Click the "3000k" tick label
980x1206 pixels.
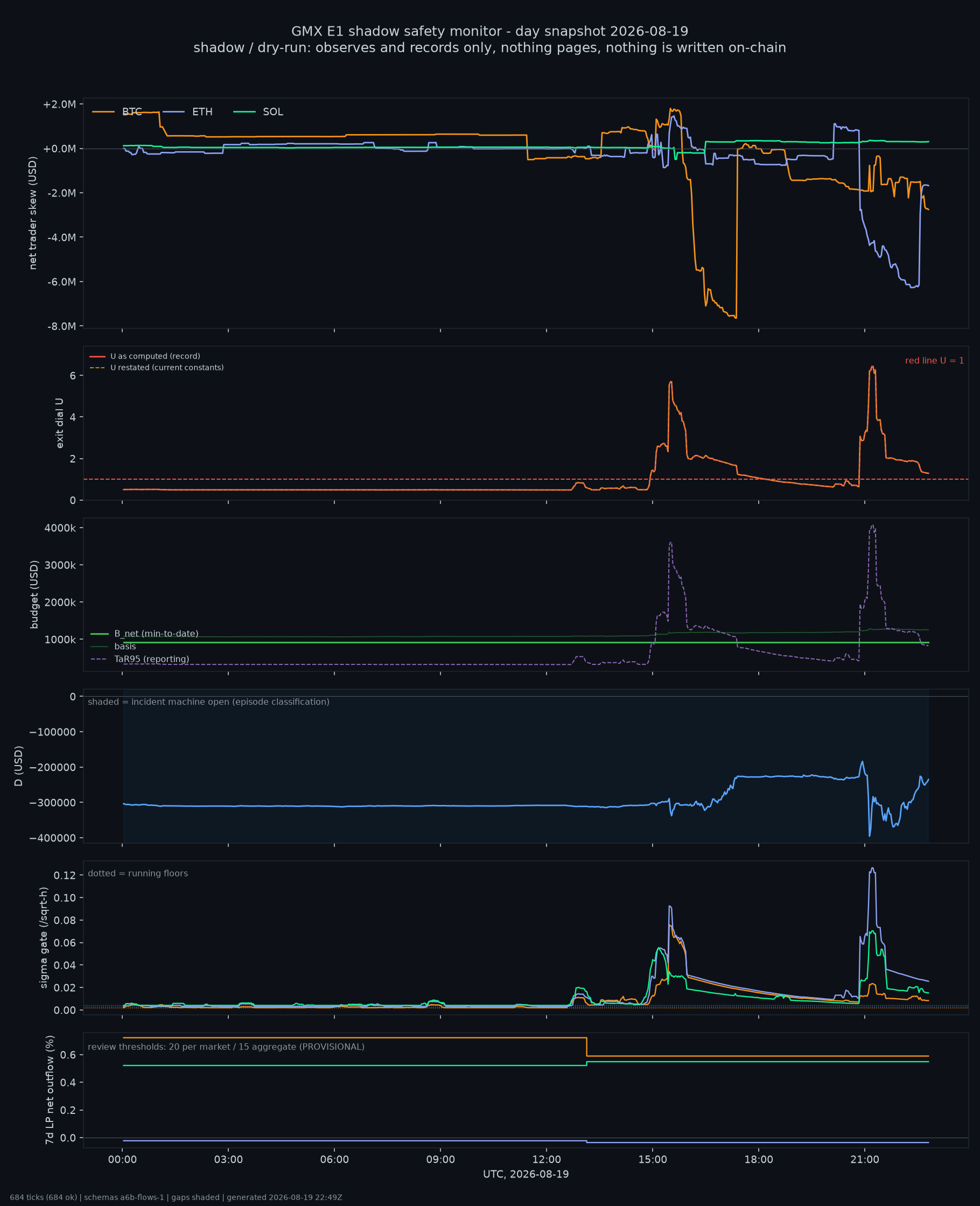click(x=60, y=565)
